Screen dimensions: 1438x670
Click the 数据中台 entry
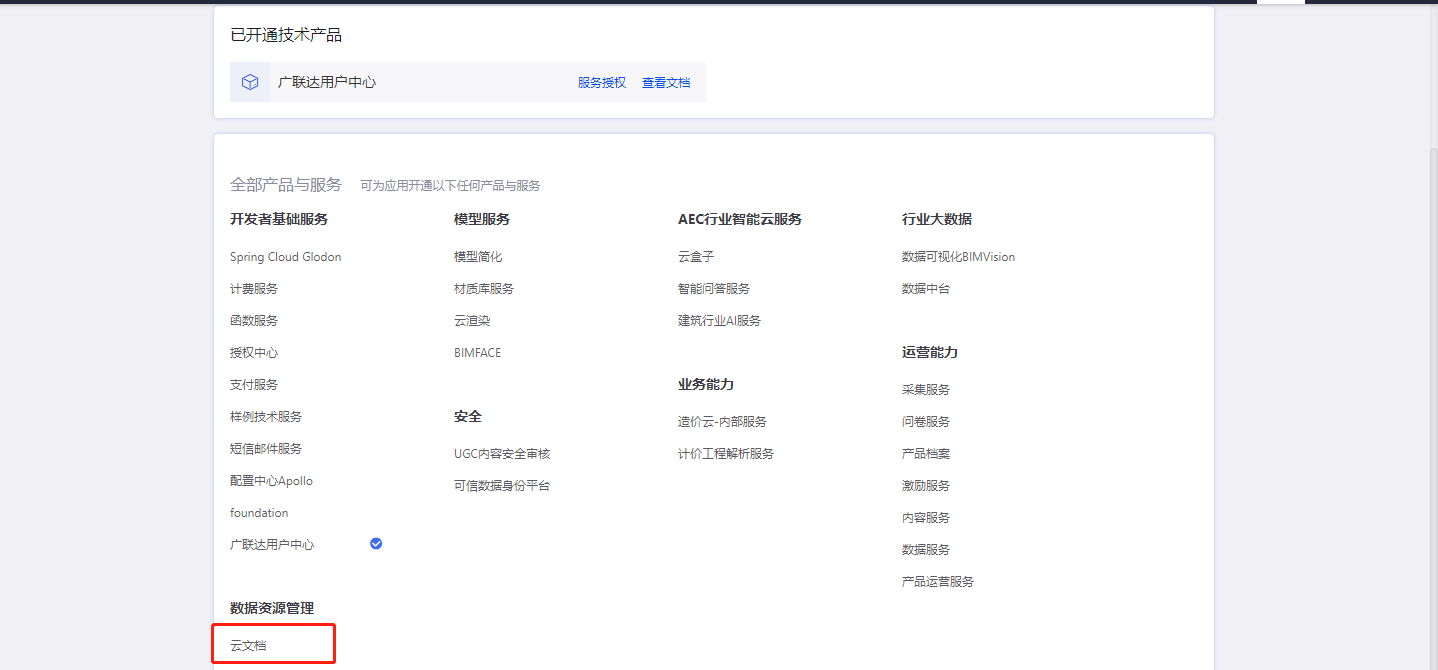(926, 289)
